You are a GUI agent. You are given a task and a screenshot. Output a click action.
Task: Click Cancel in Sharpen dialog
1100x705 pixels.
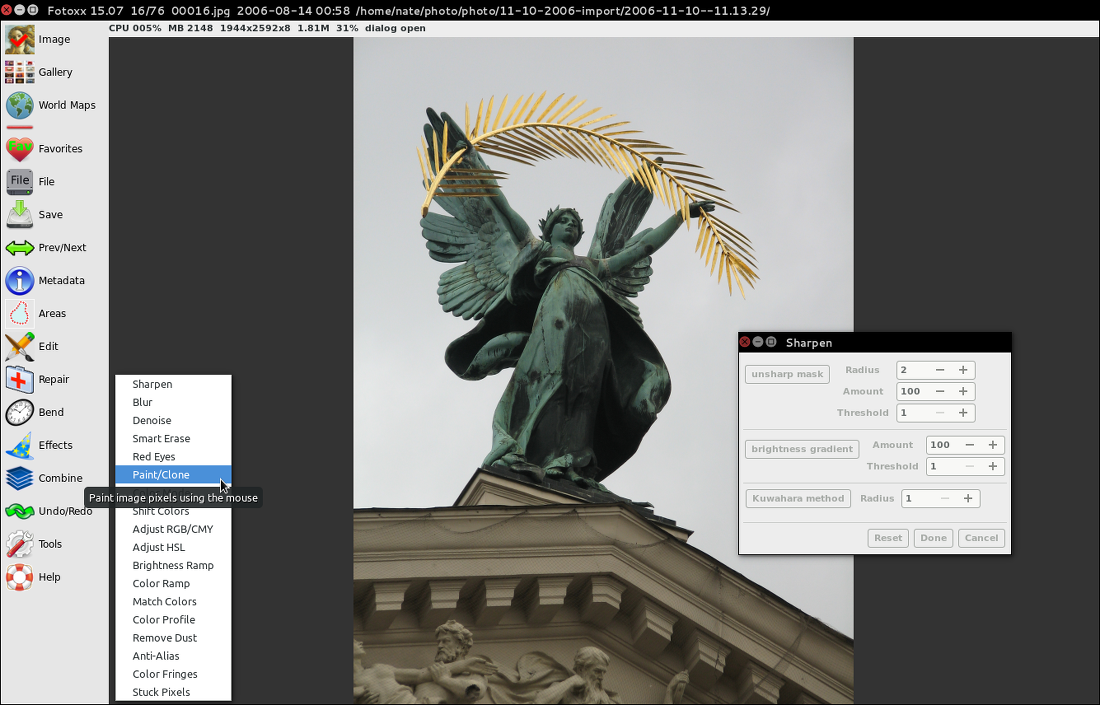coord(981,538)
